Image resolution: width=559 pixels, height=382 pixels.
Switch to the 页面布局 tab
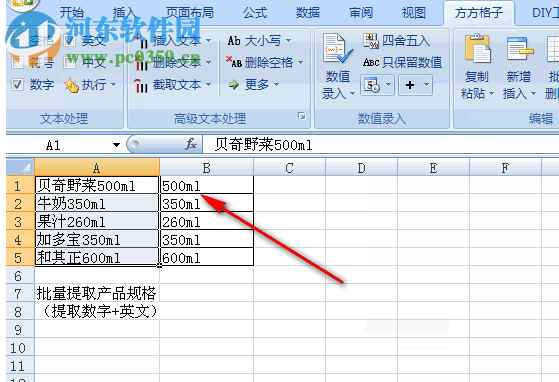(x=190, y=13)
